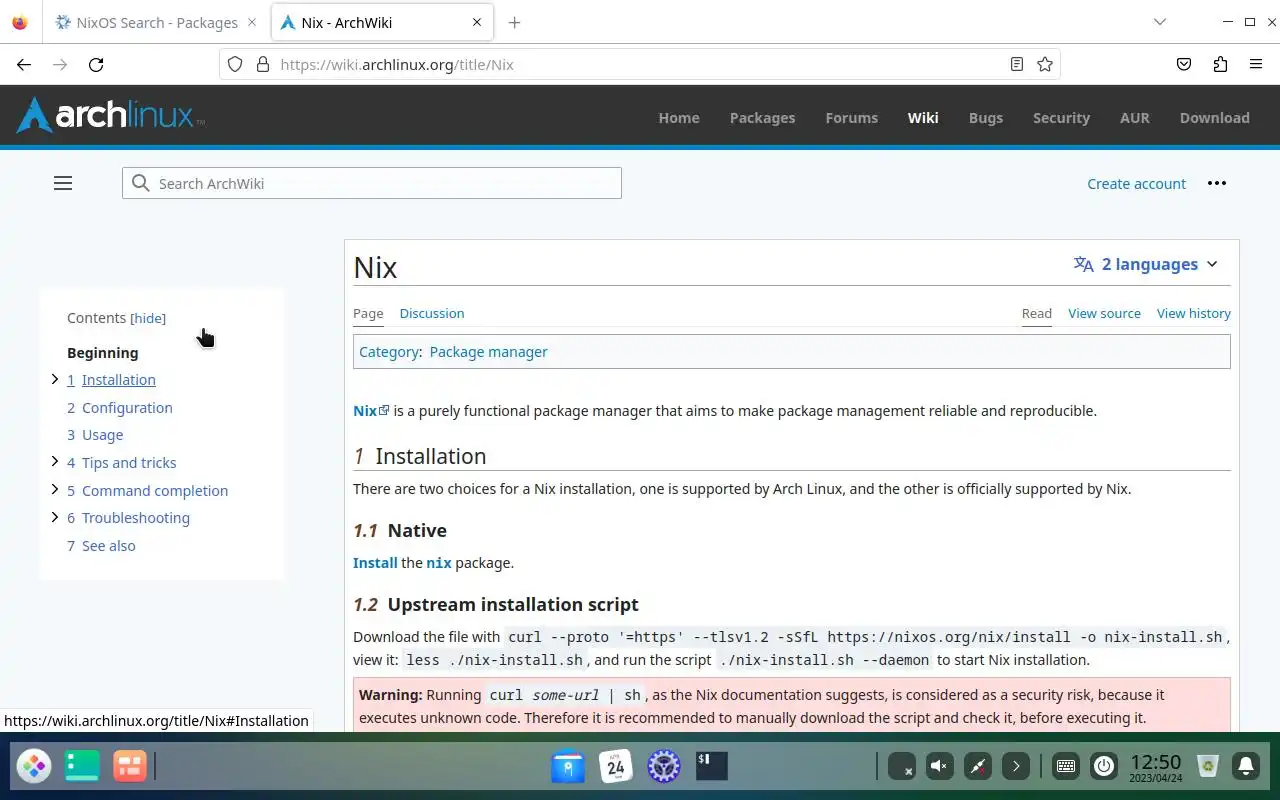1280x800 pixels.
Task: Open AUR in Arch navigation bar
Action: (x=1135, y=117)
